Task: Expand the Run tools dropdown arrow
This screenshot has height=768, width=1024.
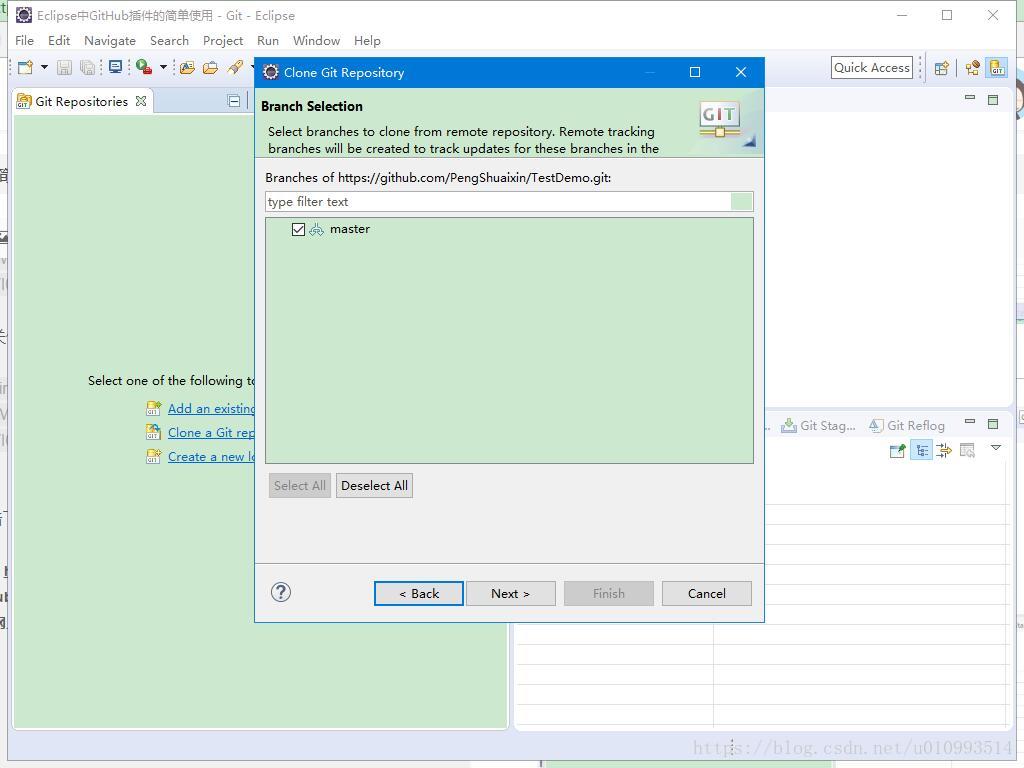Action: [x=163, y=67]
